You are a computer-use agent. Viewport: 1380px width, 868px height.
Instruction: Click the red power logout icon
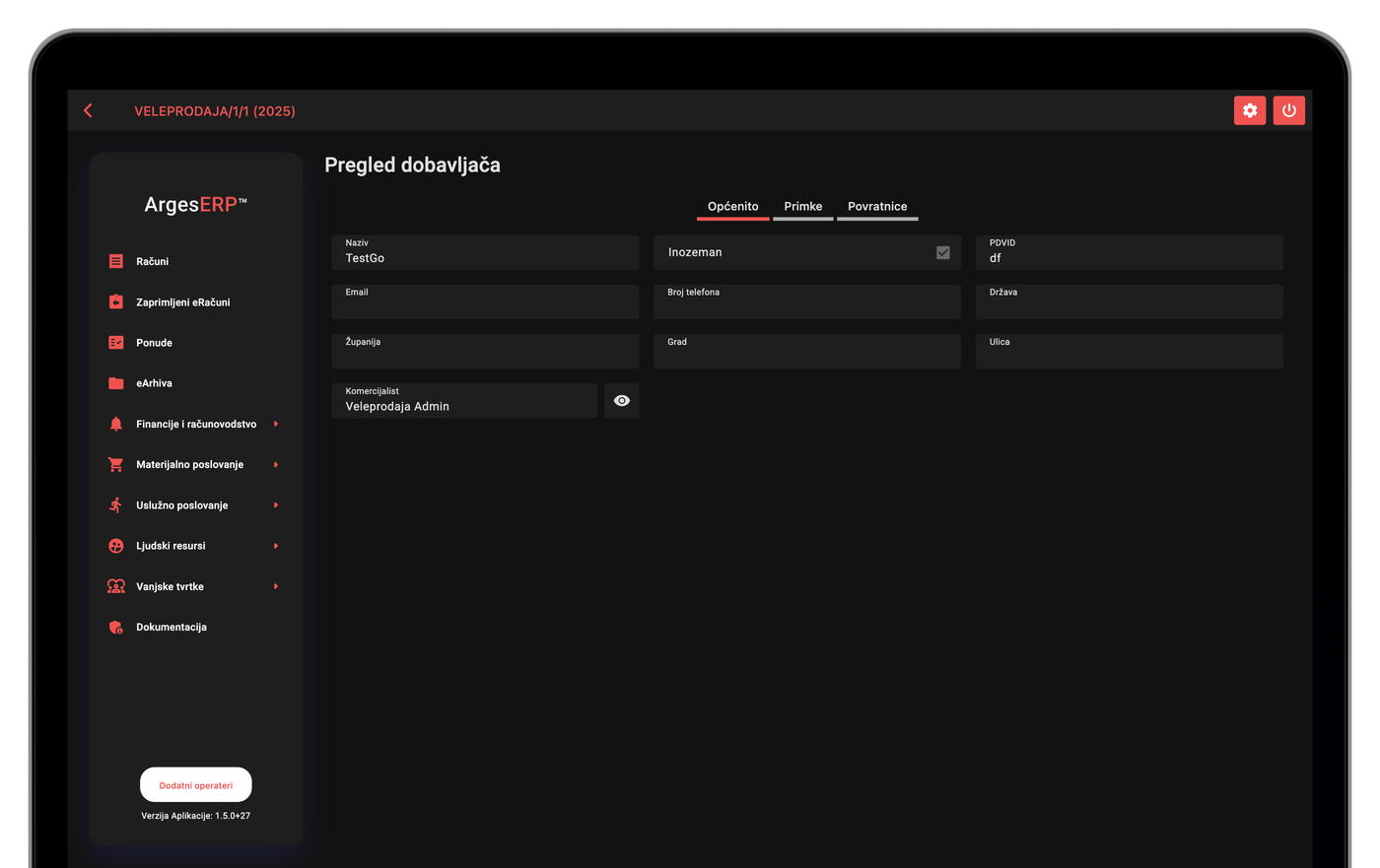(x=1288, y=110)
